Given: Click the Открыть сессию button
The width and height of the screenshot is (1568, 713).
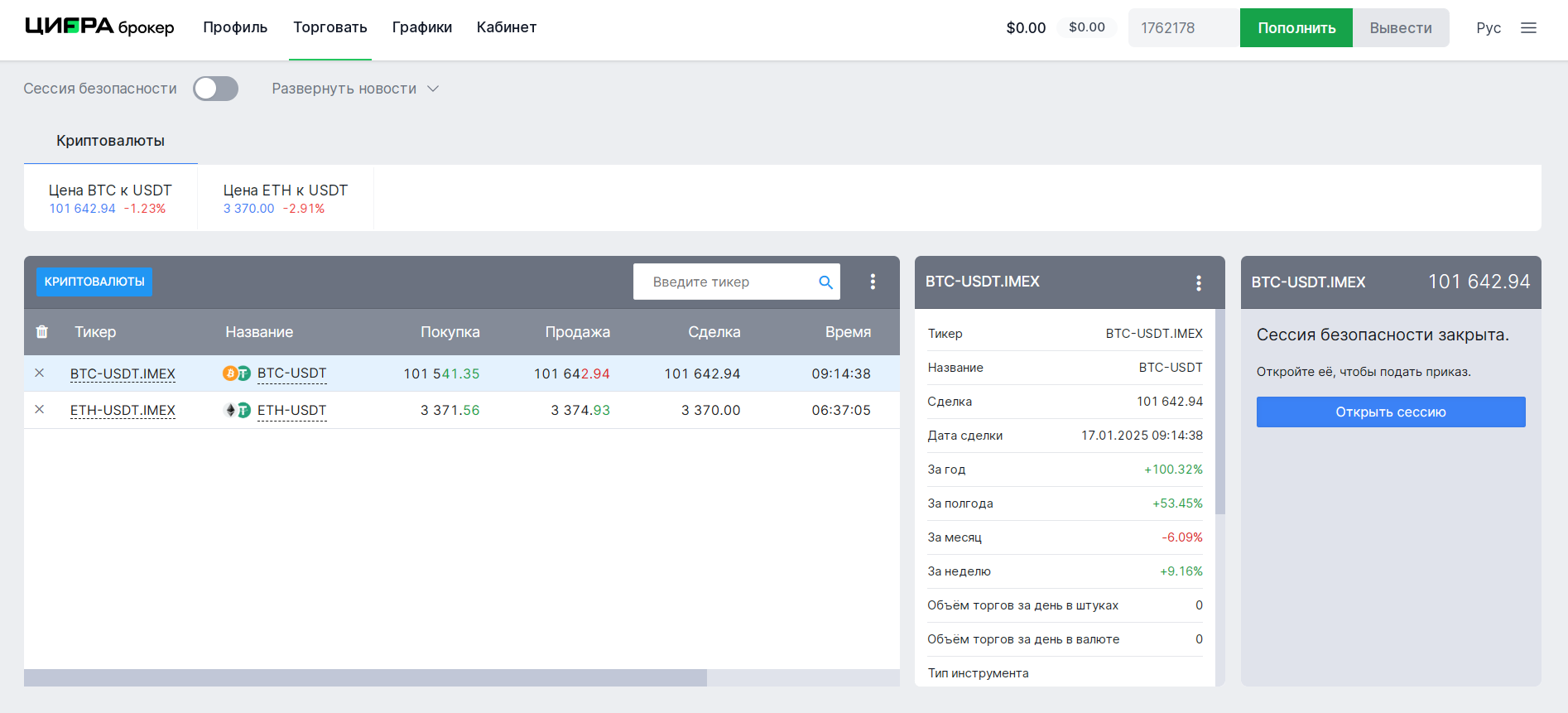Looking at the screenshot, I should 1390,412.
